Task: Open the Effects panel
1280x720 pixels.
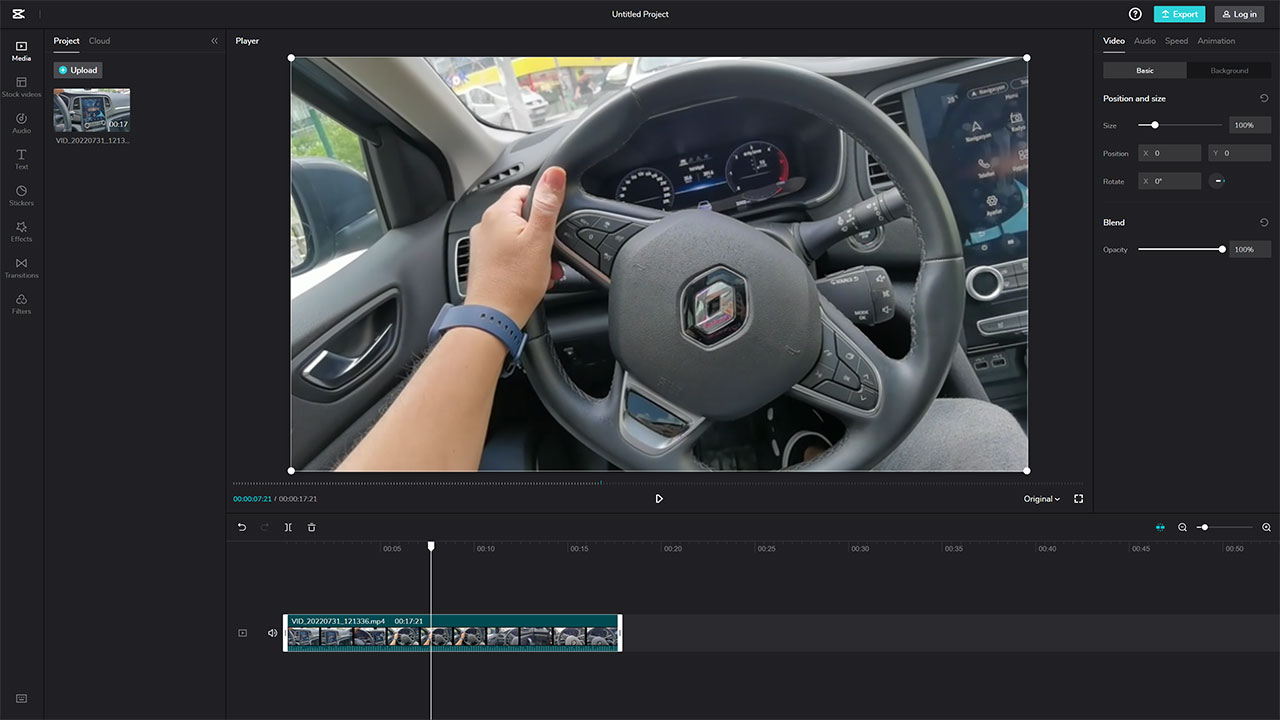Action: pyautogui.click(x=21, y=231)
